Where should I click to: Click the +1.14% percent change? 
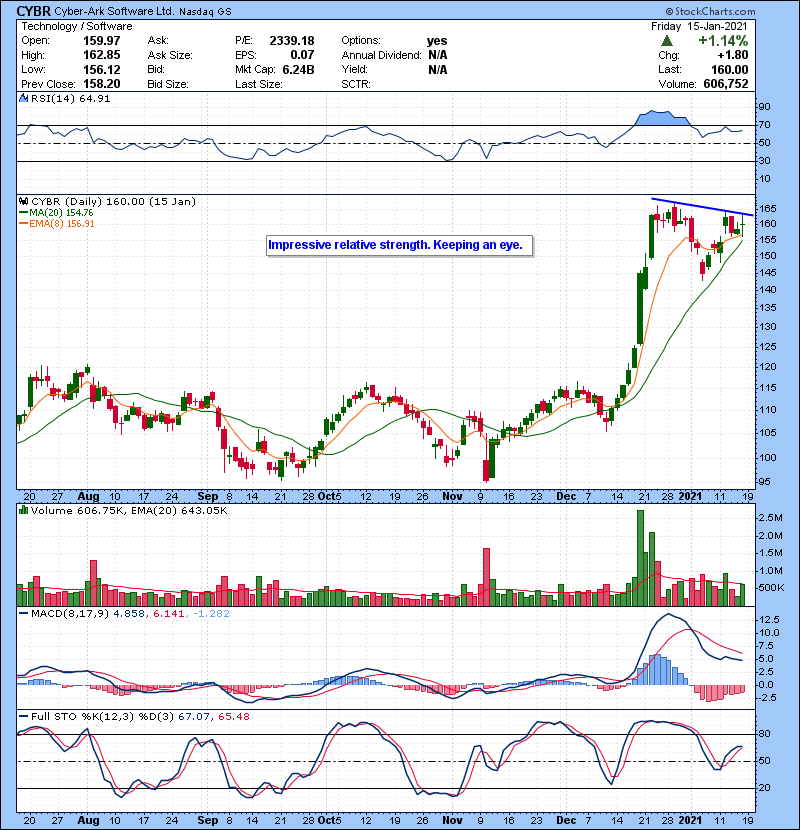(x=723, y=40)
